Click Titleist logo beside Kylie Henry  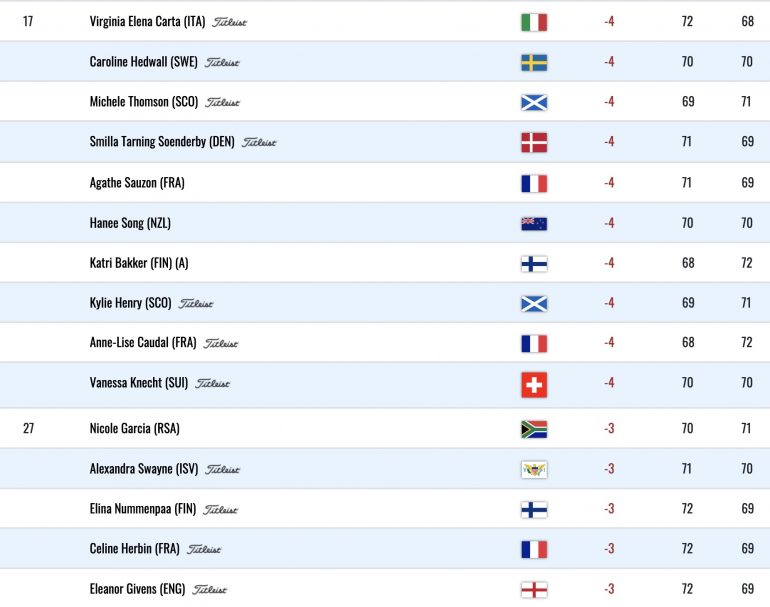(x=195, y=304)
